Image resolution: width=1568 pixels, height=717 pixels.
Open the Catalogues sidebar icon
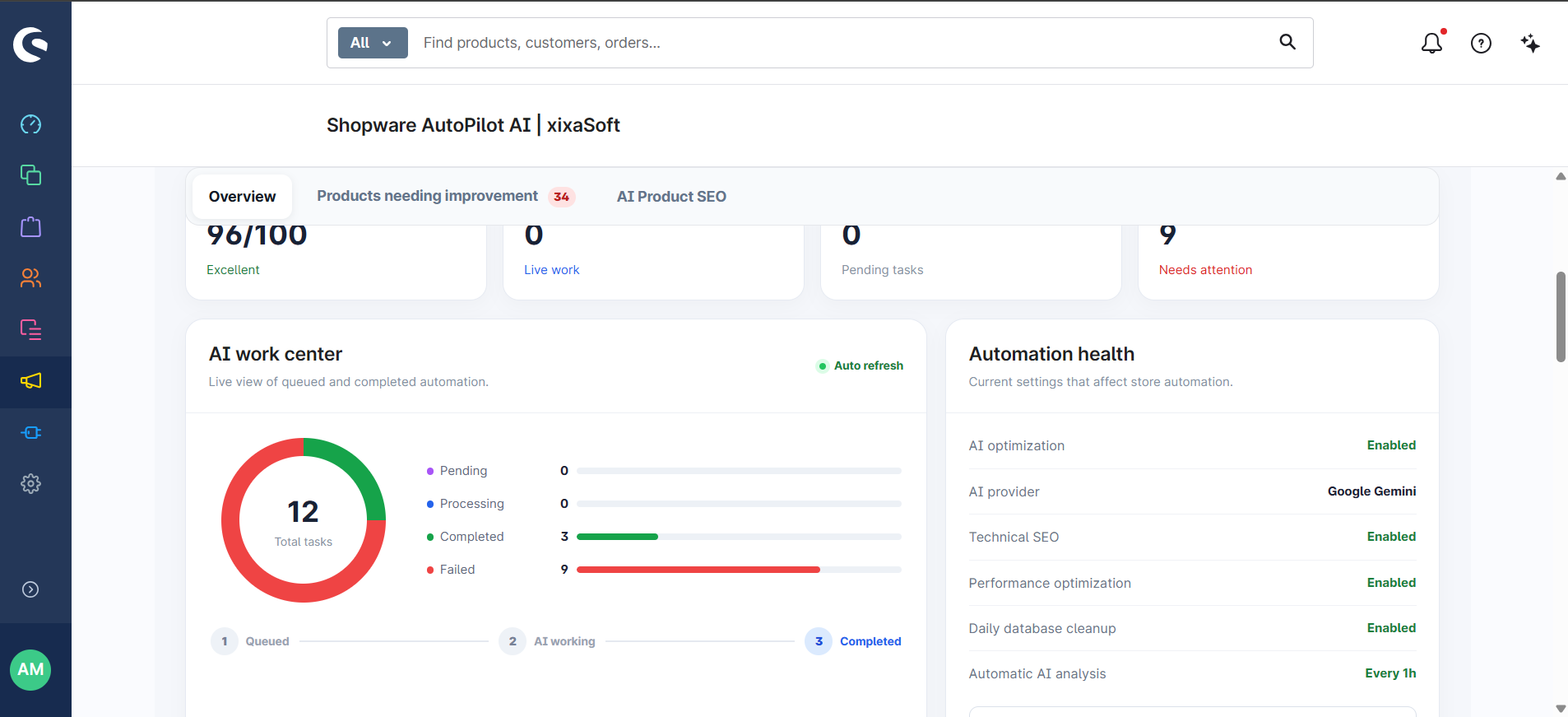tap(30, 175)
